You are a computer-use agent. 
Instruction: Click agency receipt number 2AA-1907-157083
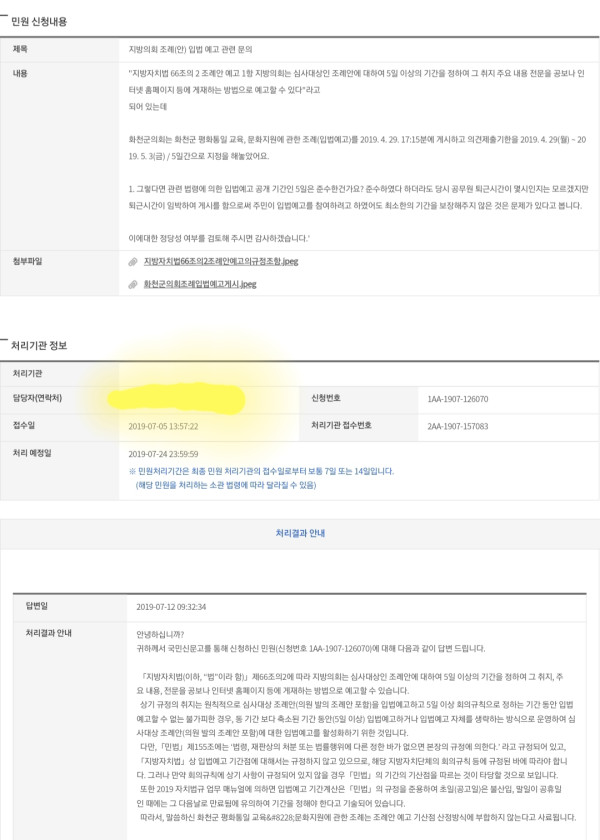click(x=458, y=426)
